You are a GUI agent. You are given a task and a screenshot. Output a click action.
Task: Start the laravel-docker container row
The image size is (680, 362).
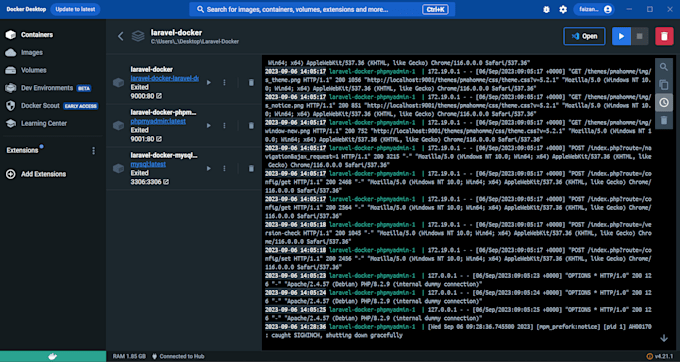pyautogui.click(x=209, y=82)
